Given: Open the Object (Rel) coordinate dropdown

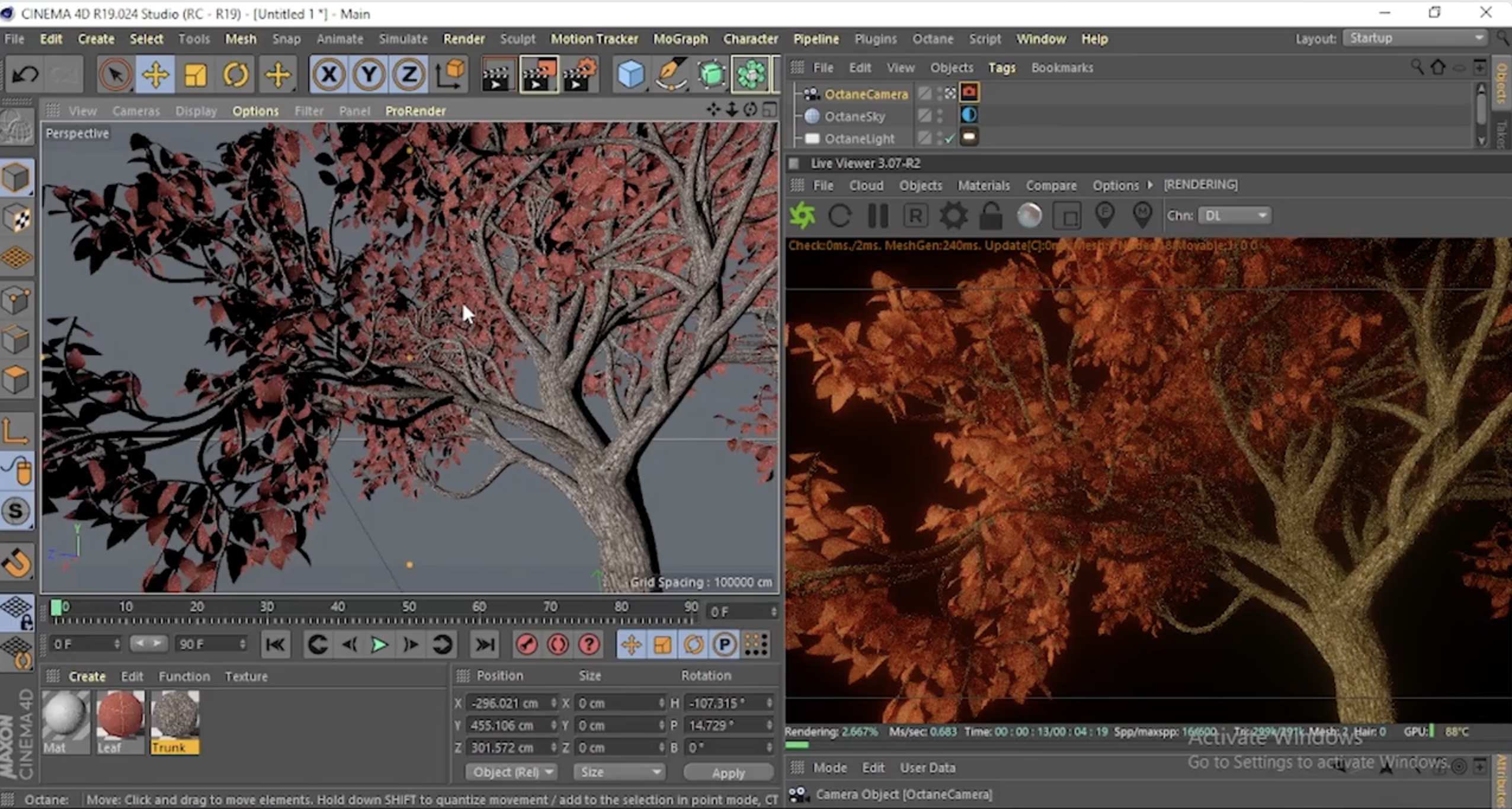Looking at the screenshot, I should tap(511, 772).
